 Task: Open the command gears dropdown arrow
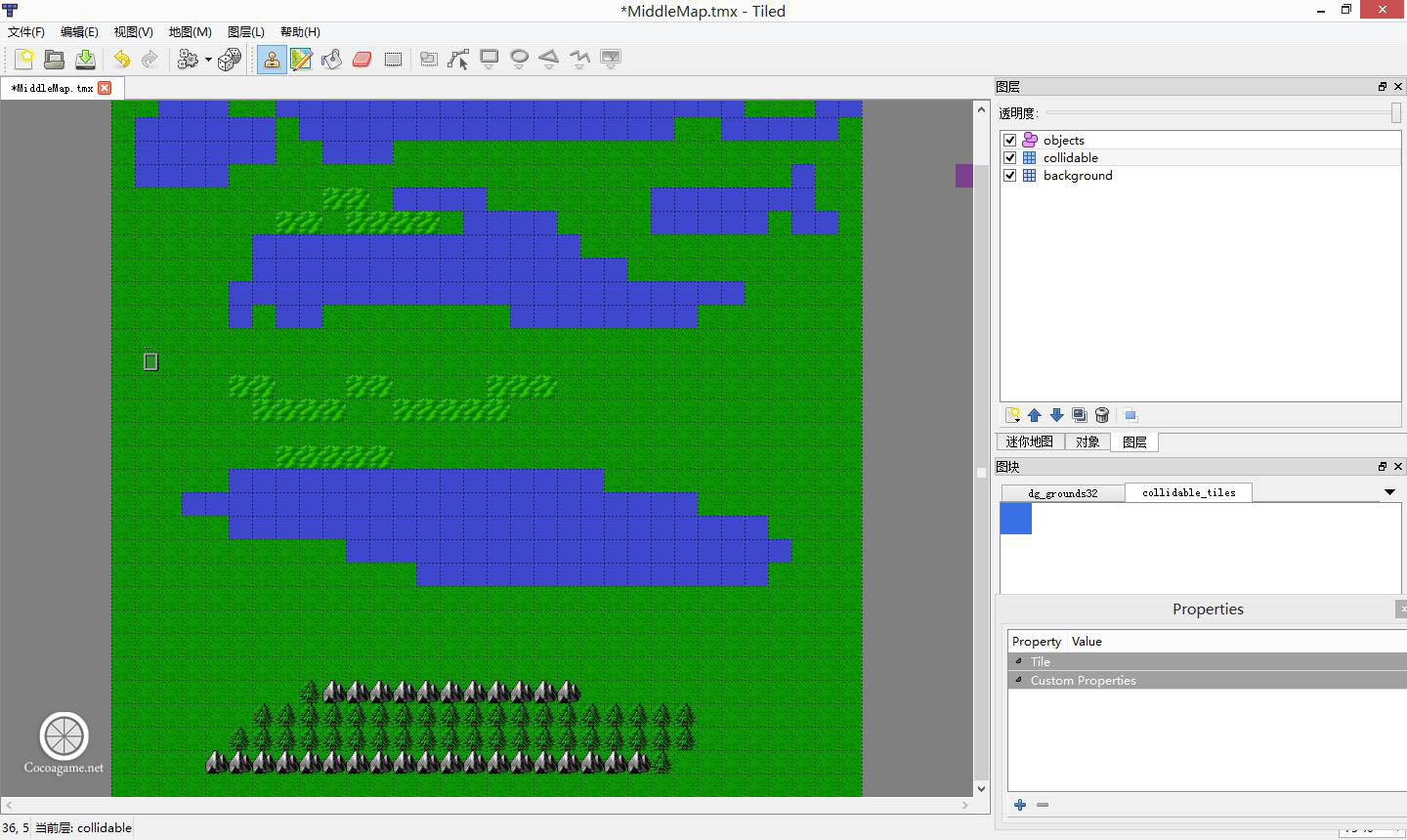tap(208, 60)
